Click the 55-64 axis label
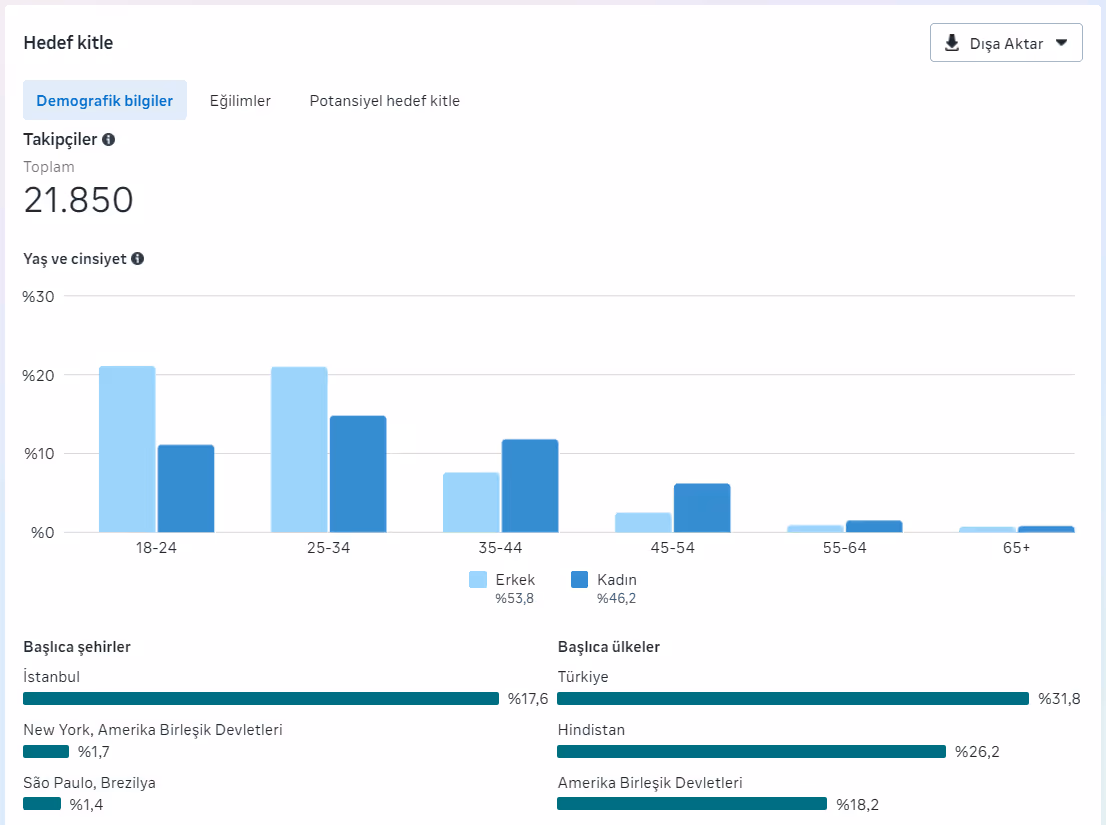Screen dimensions: 1106x825 pyautogui.click(x=844, y=548)
